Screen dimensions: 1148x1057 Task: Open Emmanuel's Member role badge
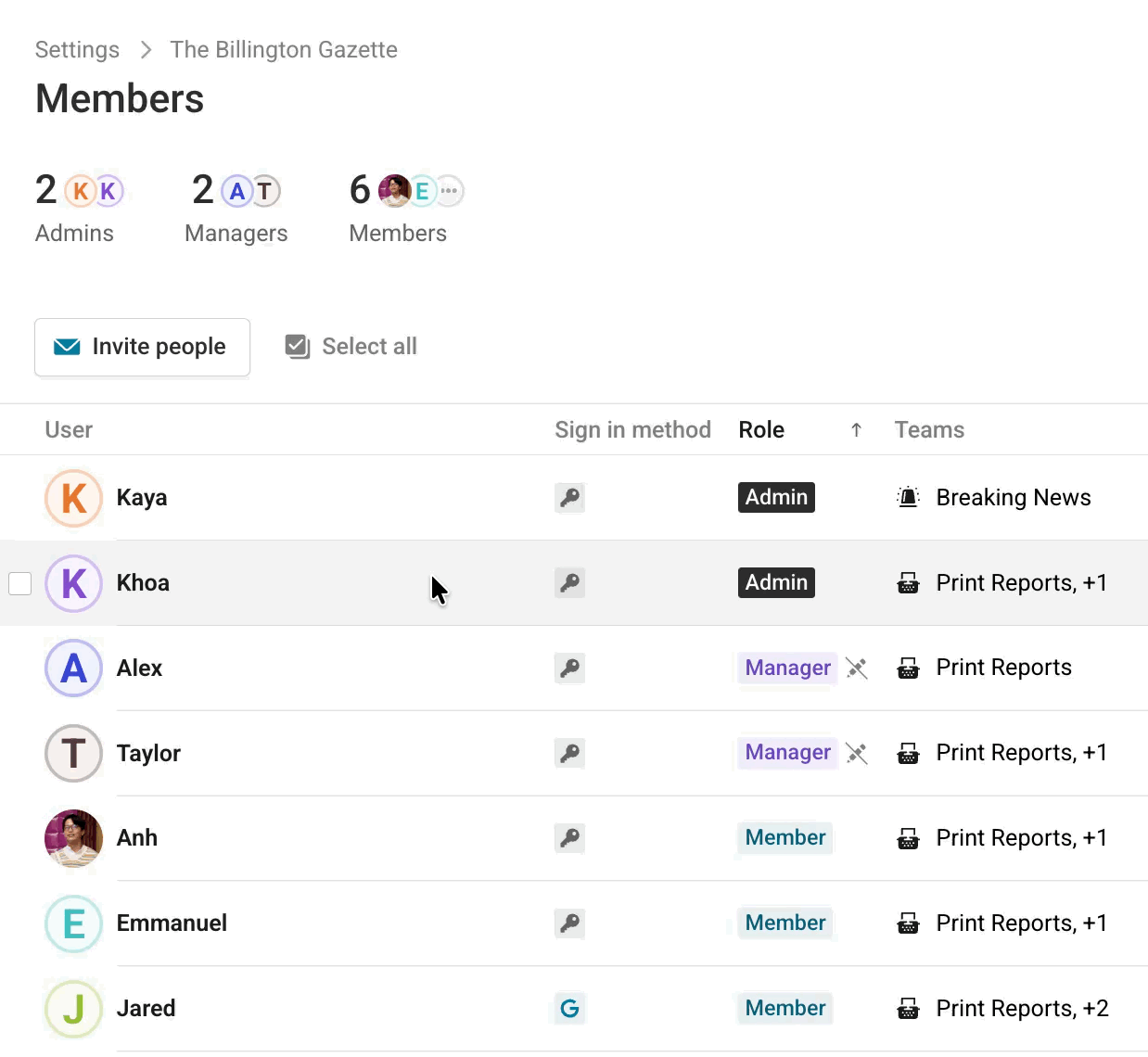[x=785, y=923]
